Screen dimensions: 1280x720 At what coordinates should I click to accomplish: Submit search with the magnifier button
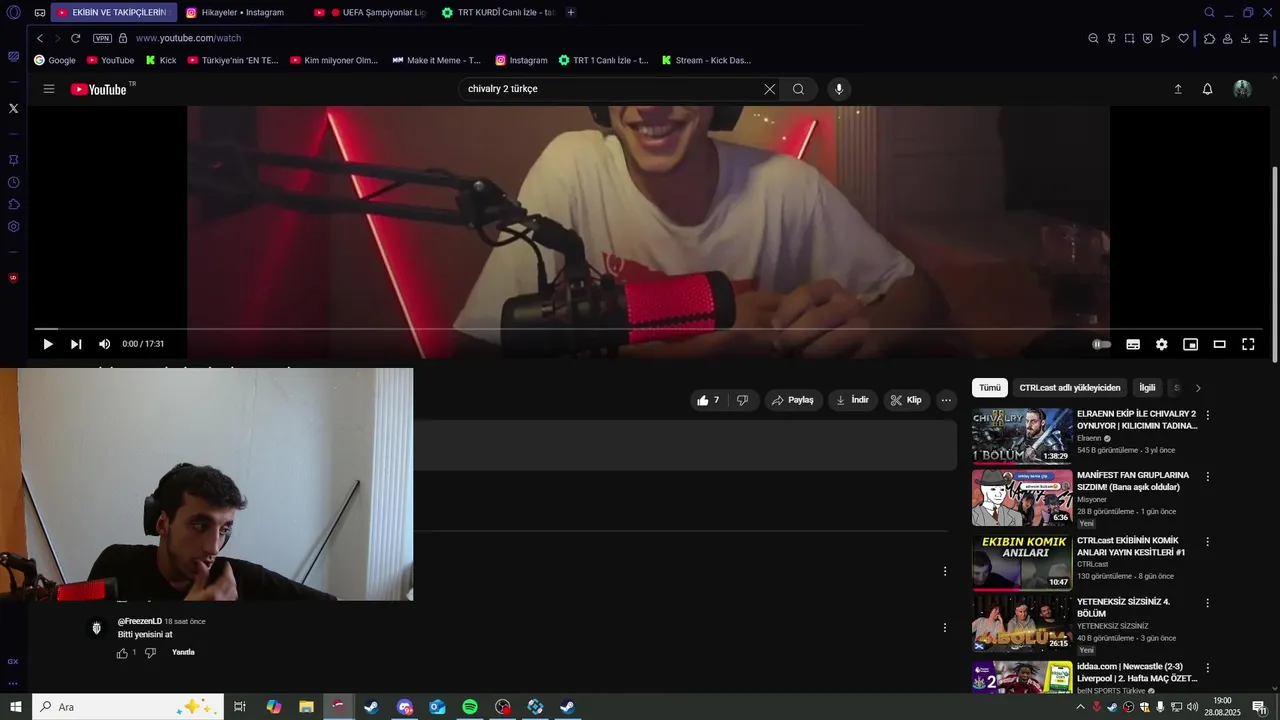(798, 89)
